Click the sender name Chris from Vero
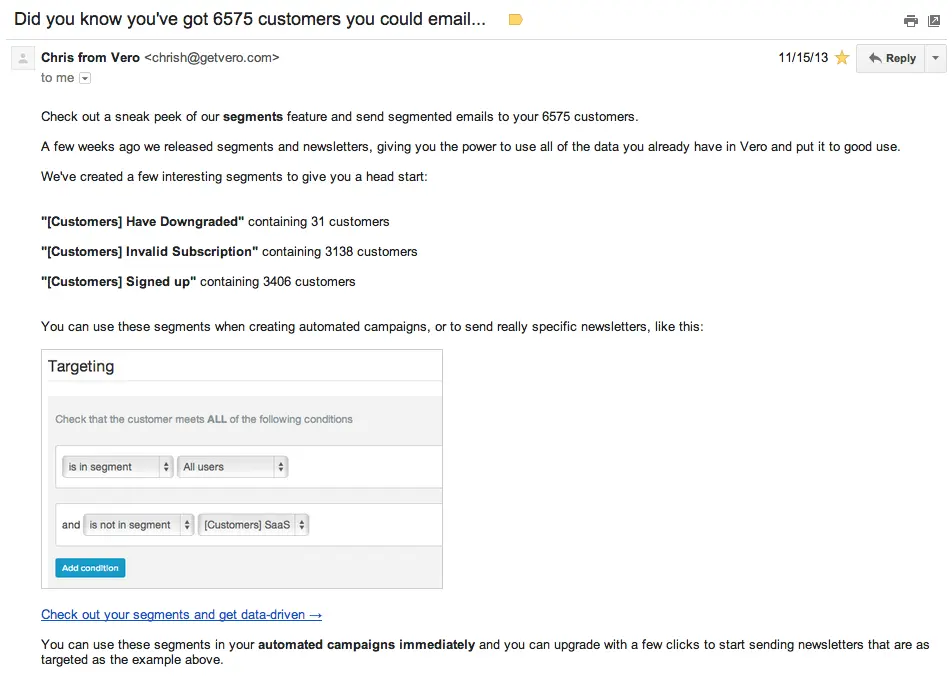 point(90,58)
